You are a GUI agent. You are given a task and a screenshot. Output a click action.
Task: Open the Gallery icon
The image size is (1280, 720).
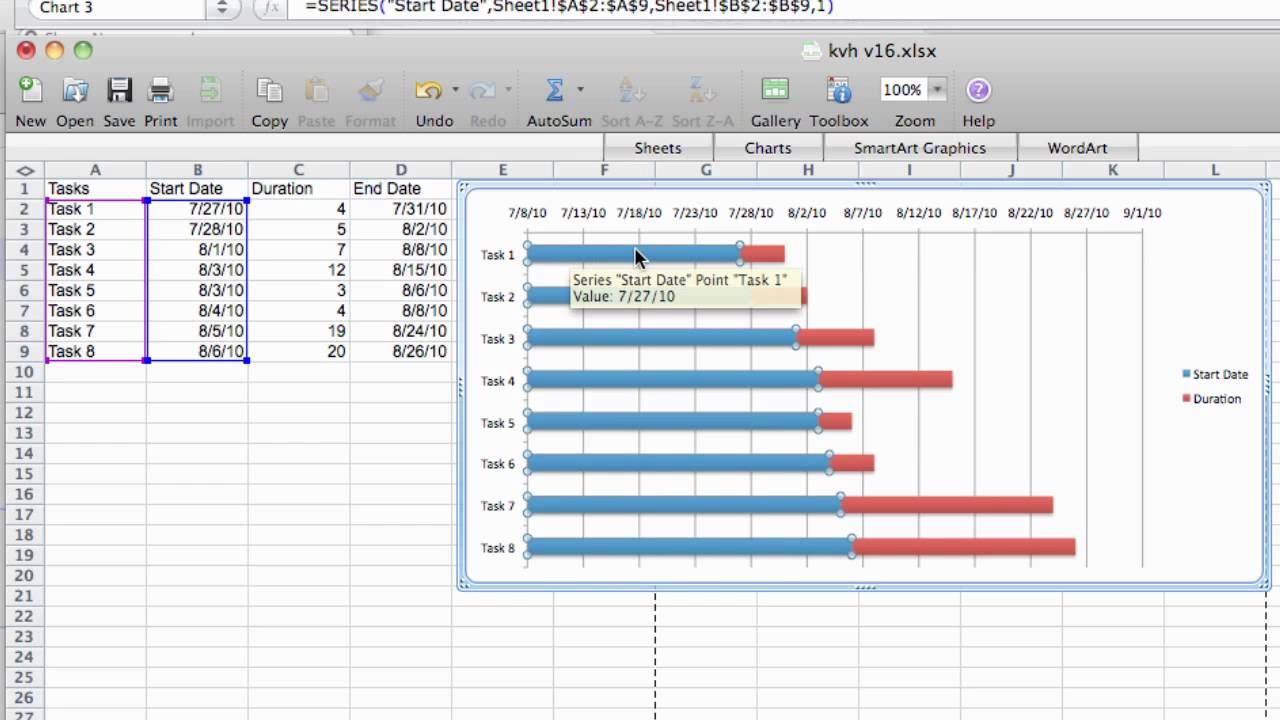click(x=775, y=91)
